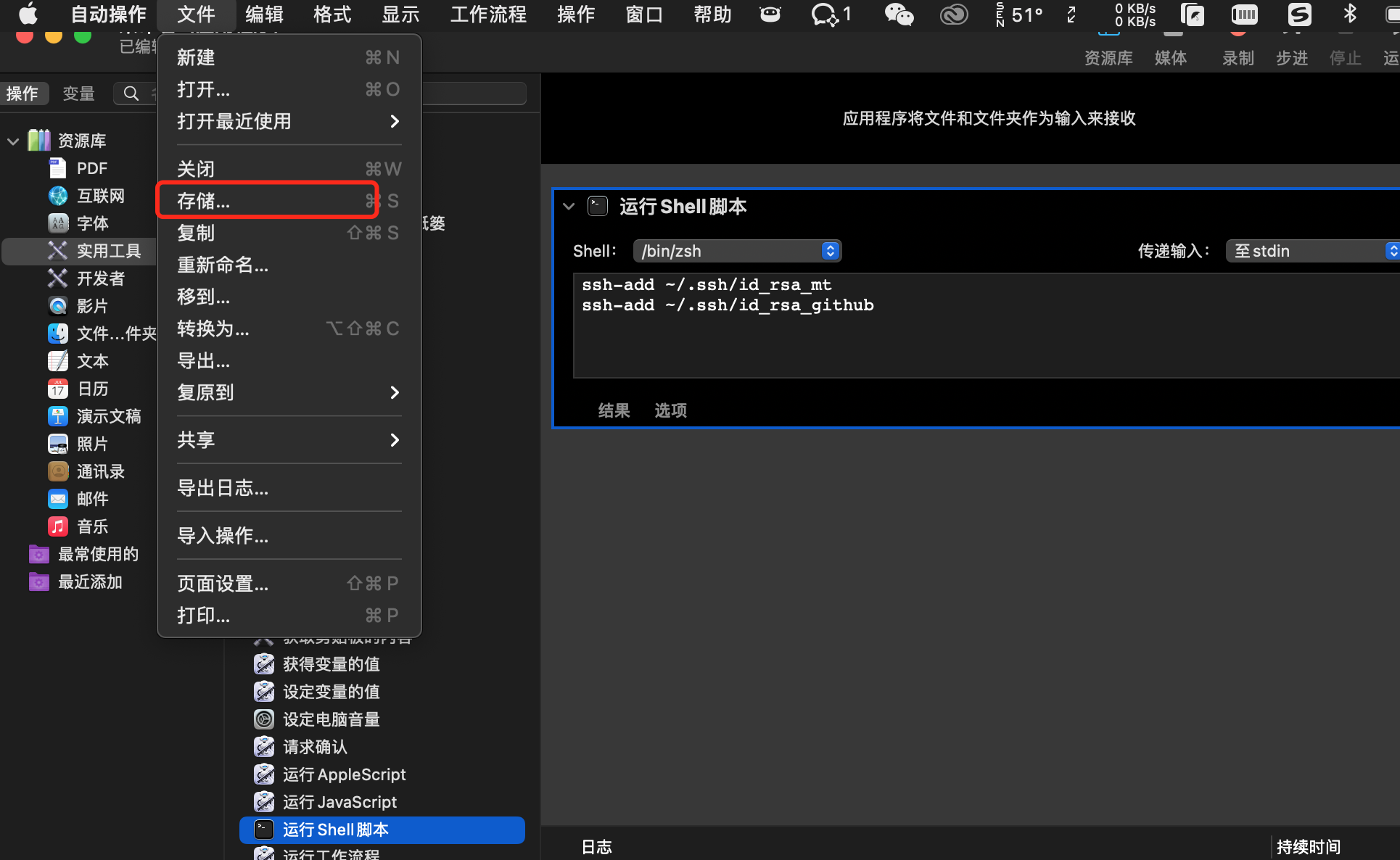Viewport: 1400px width, 860px height.
Task: Switch to the 变量 tab
Action: point(78,94)
